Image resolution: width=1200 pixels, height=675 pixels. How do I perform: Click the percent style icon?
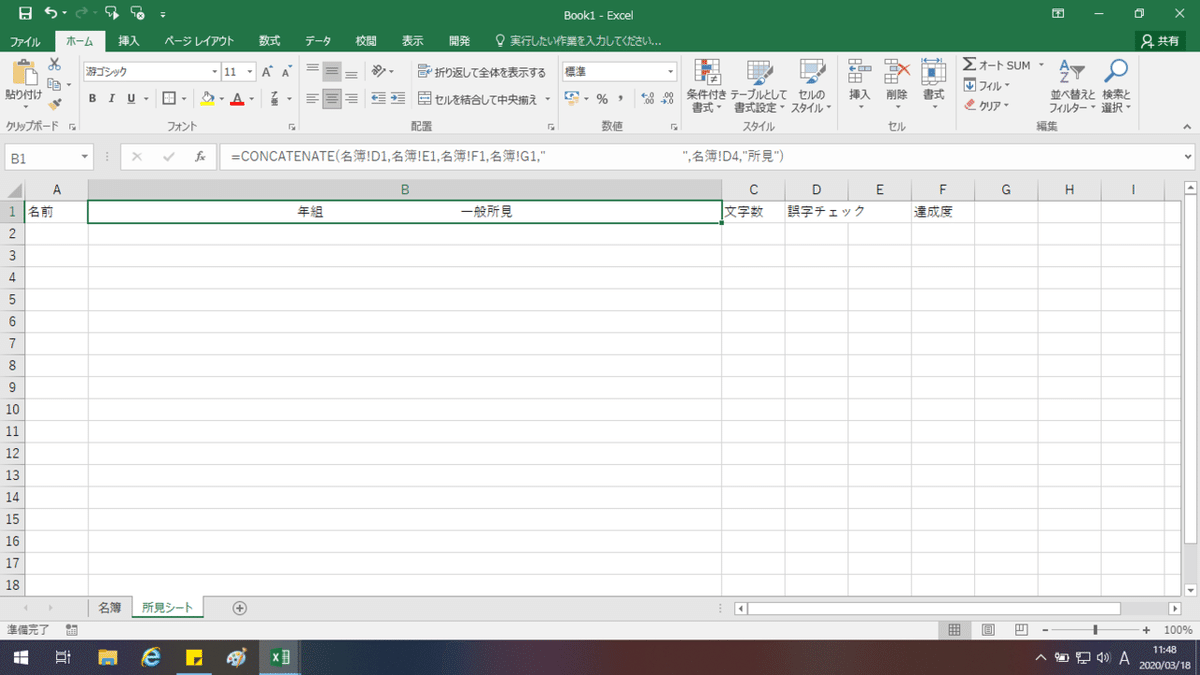coord(602,99)
